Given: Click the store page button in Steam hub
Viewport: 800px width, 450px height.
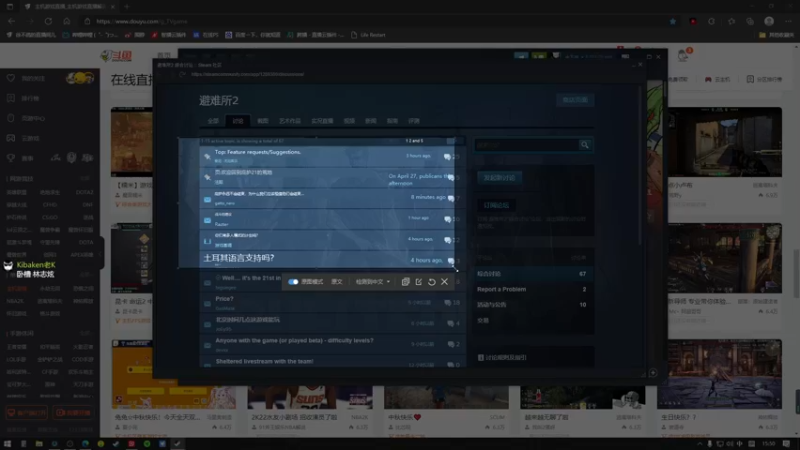Looking at the screenshot, I should [x=575, y=100].
